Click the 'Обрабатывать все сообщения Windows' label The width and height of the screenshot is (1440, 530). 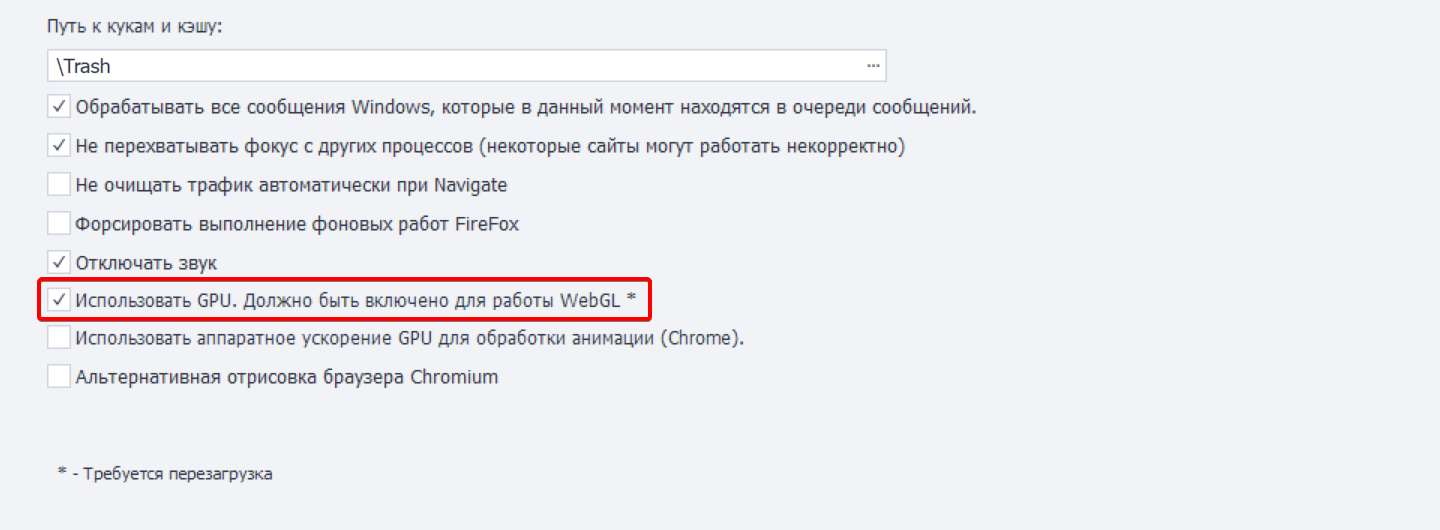point(526,106)
